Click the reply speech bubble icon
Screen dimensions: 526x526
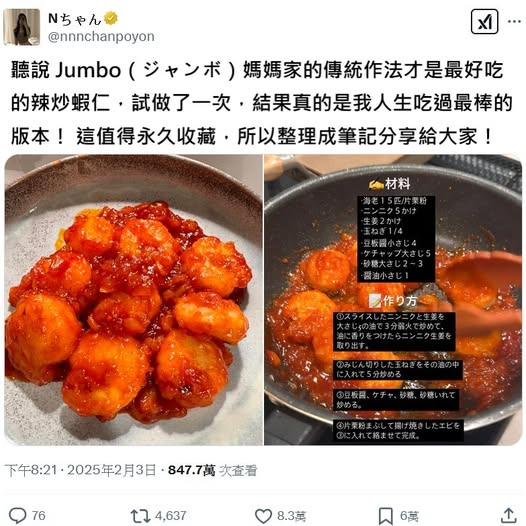click(x=17, y=515)
